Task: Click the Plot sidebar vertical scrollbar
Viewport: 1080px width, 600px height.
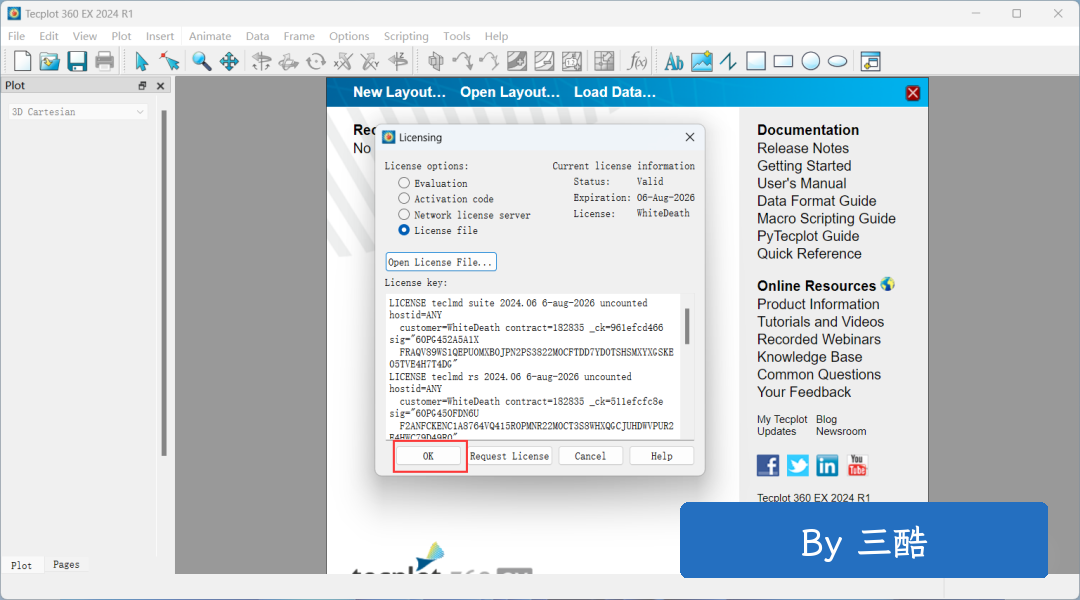Action: coord(164,282)
